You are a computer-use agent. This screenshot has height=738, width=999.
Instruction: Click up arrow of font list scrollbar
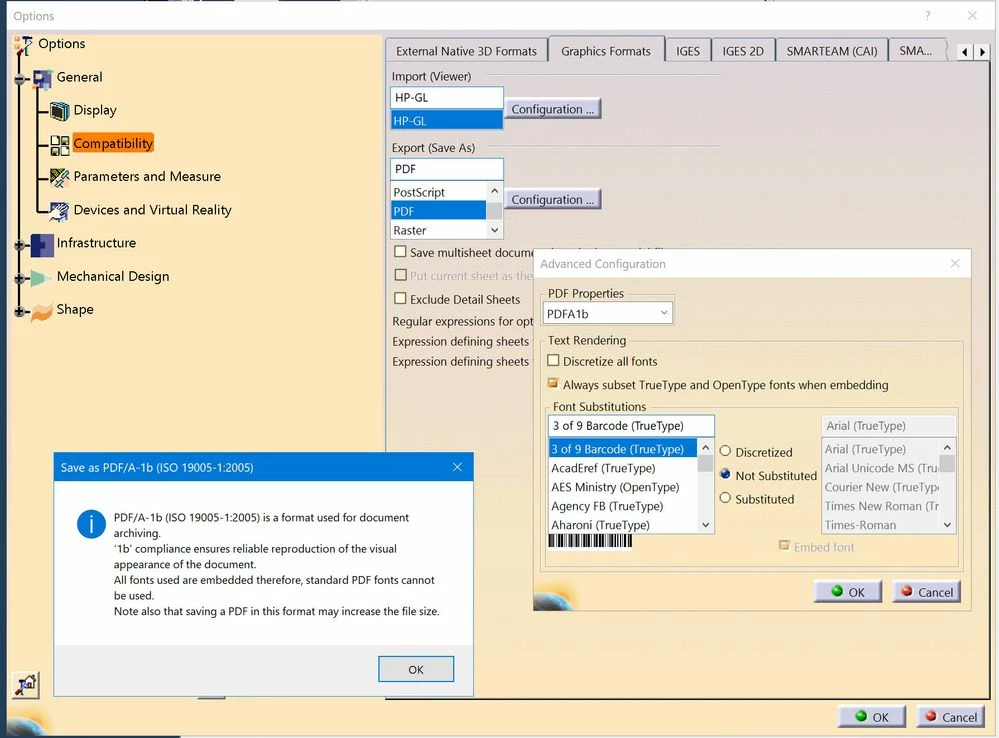(x=705, y=448)
